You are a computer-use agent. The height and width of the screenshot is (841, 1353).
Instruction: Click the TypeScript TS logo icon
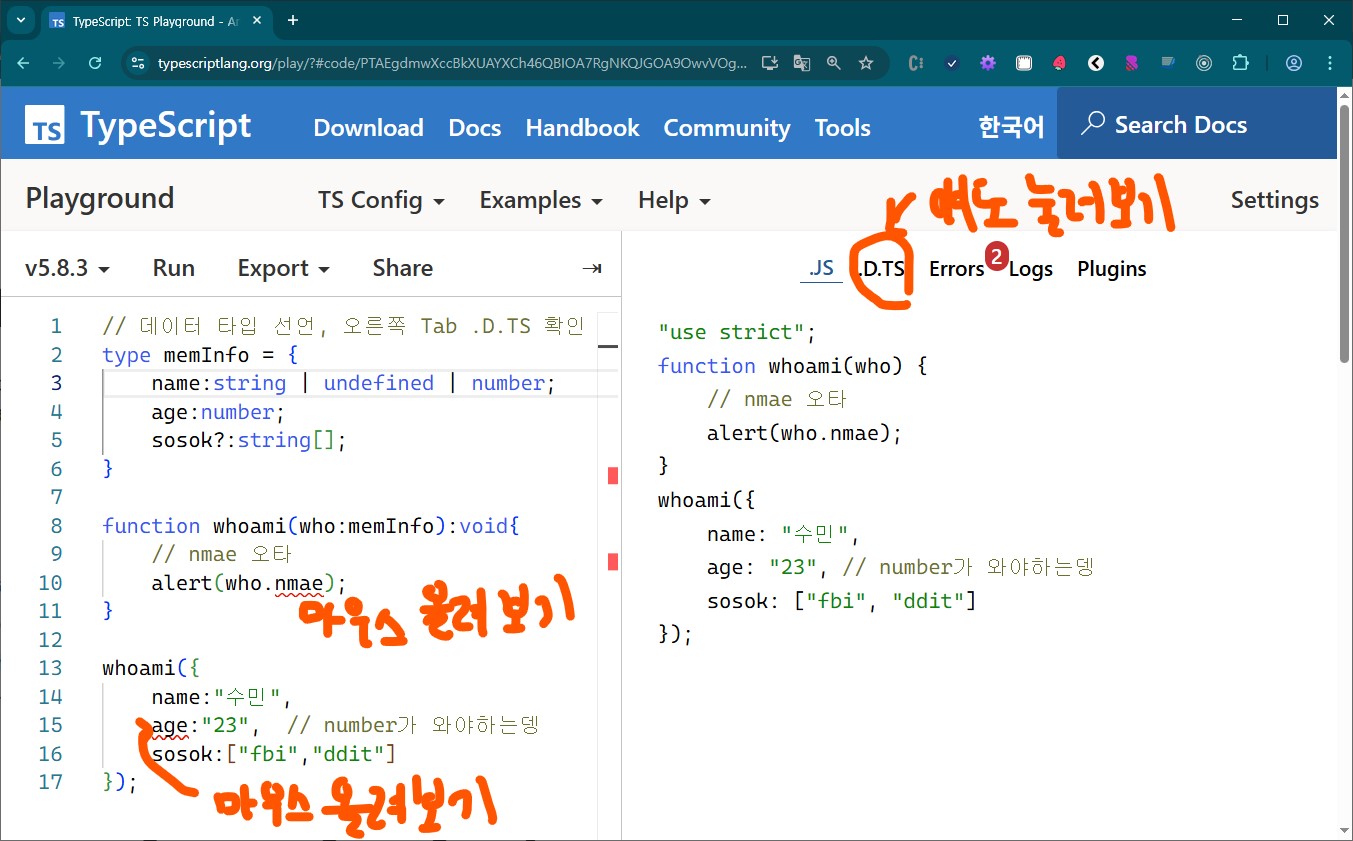[46, 126]
